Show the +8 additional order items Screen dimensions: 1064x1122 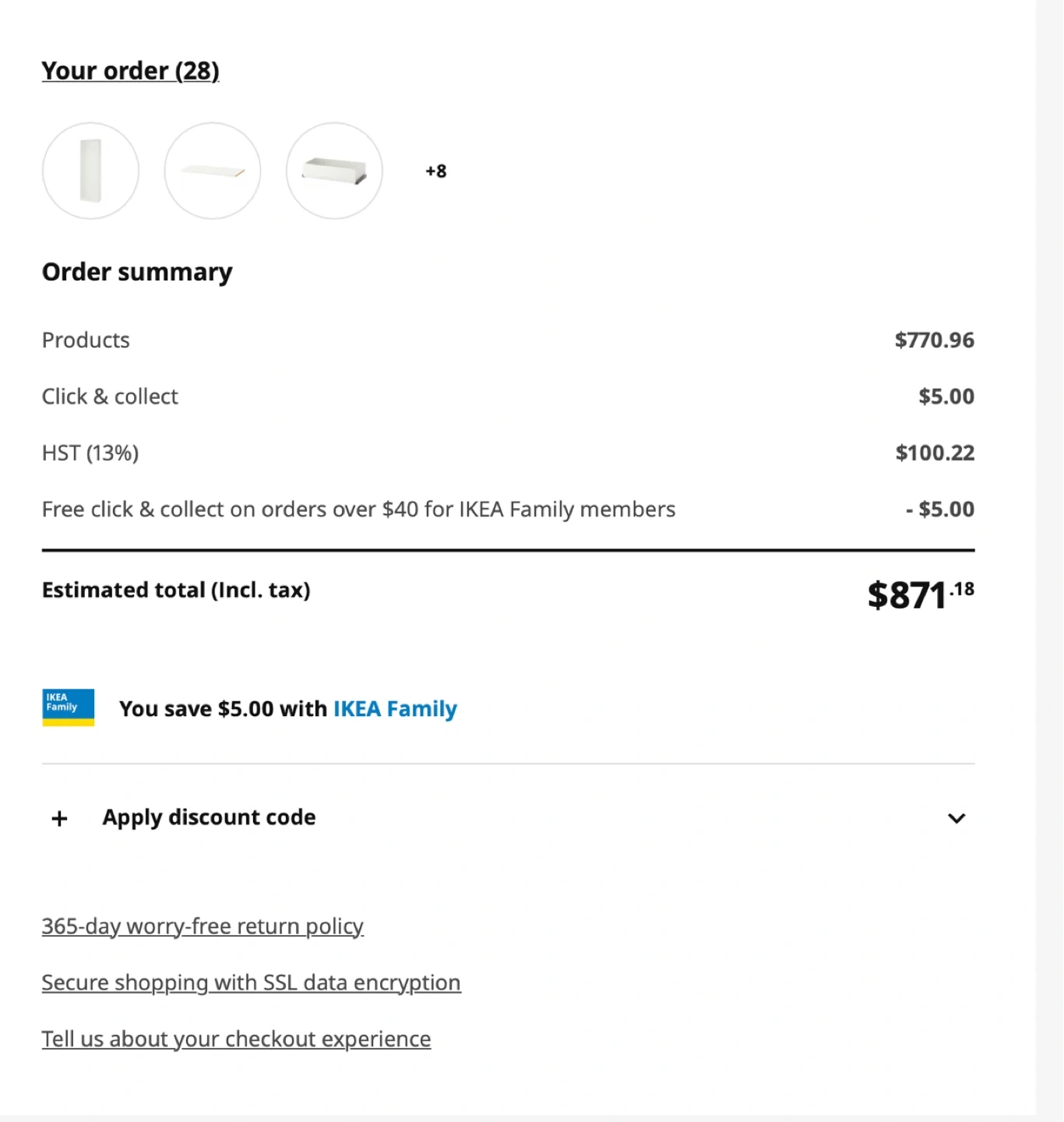pos(435,171)
